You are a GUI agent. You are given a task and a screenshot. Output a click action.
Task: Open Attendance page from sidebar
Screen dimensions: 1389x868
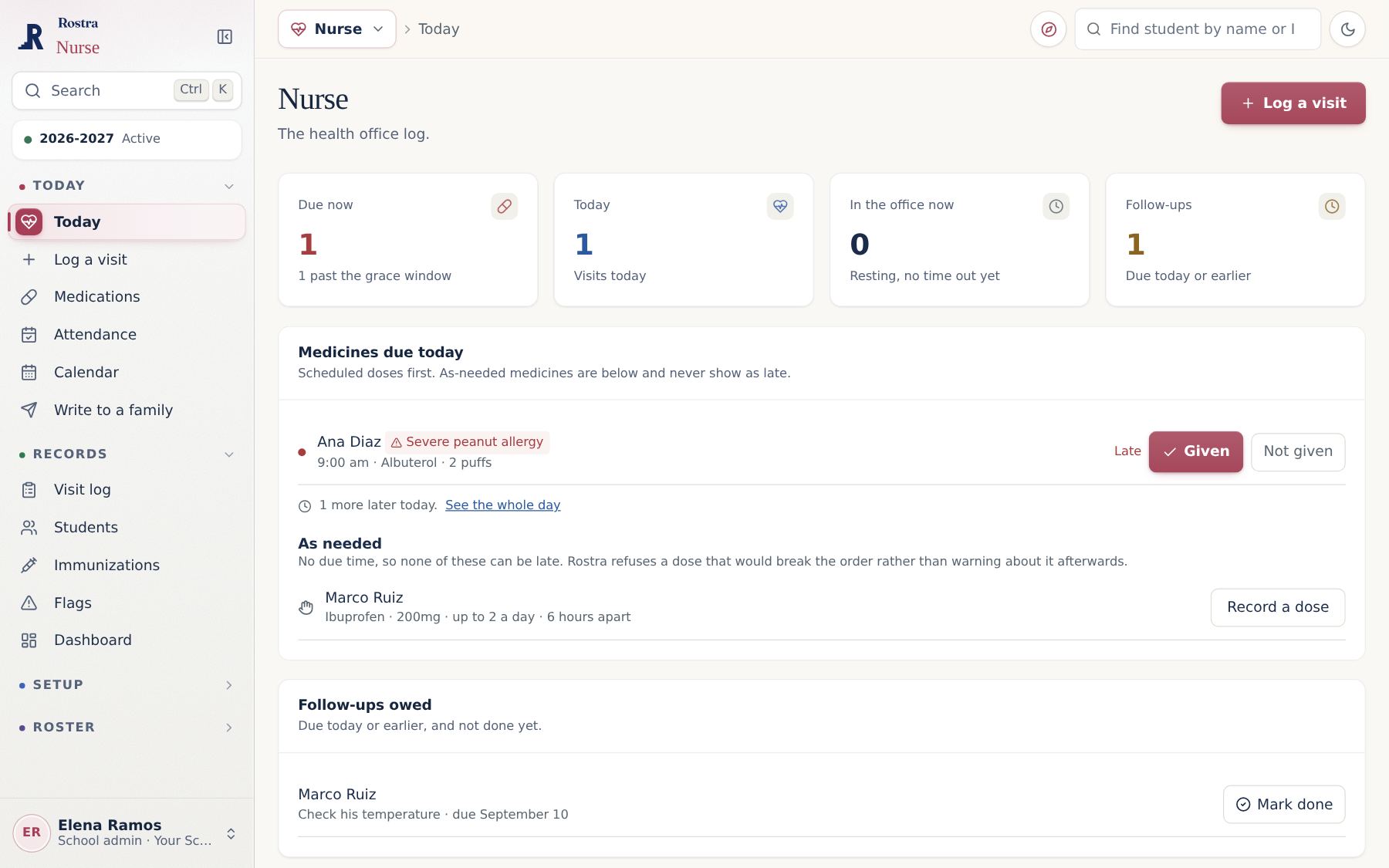[x=127, y=335]
